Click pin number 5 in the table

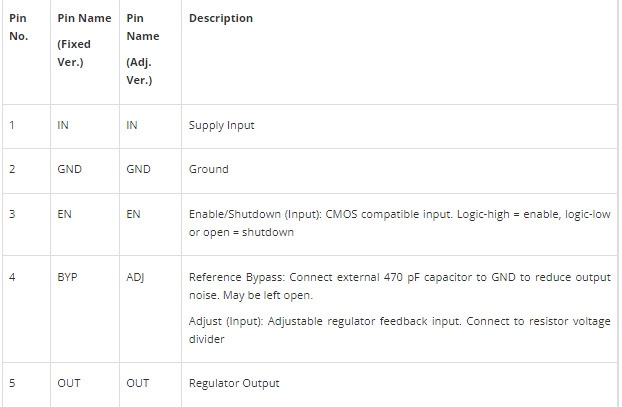pos(13,383)
